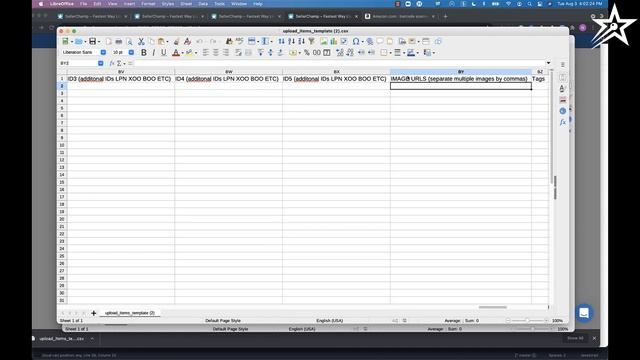Screen dimensions: 640x360
Task: Click the IMAGE URLS header cell
Action: coord(461,79)
